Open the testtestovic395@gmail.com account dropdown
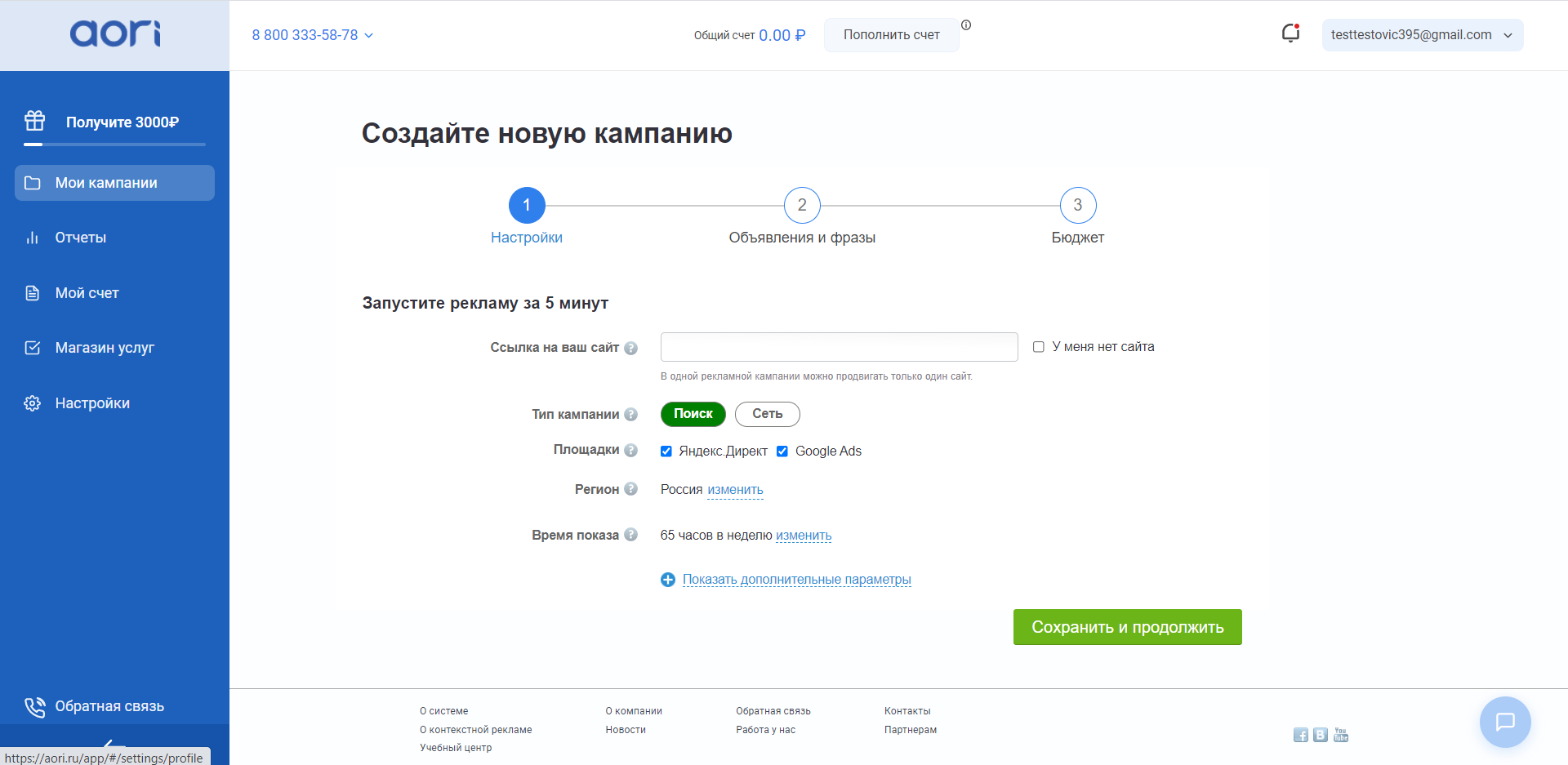 [1423, 35]
